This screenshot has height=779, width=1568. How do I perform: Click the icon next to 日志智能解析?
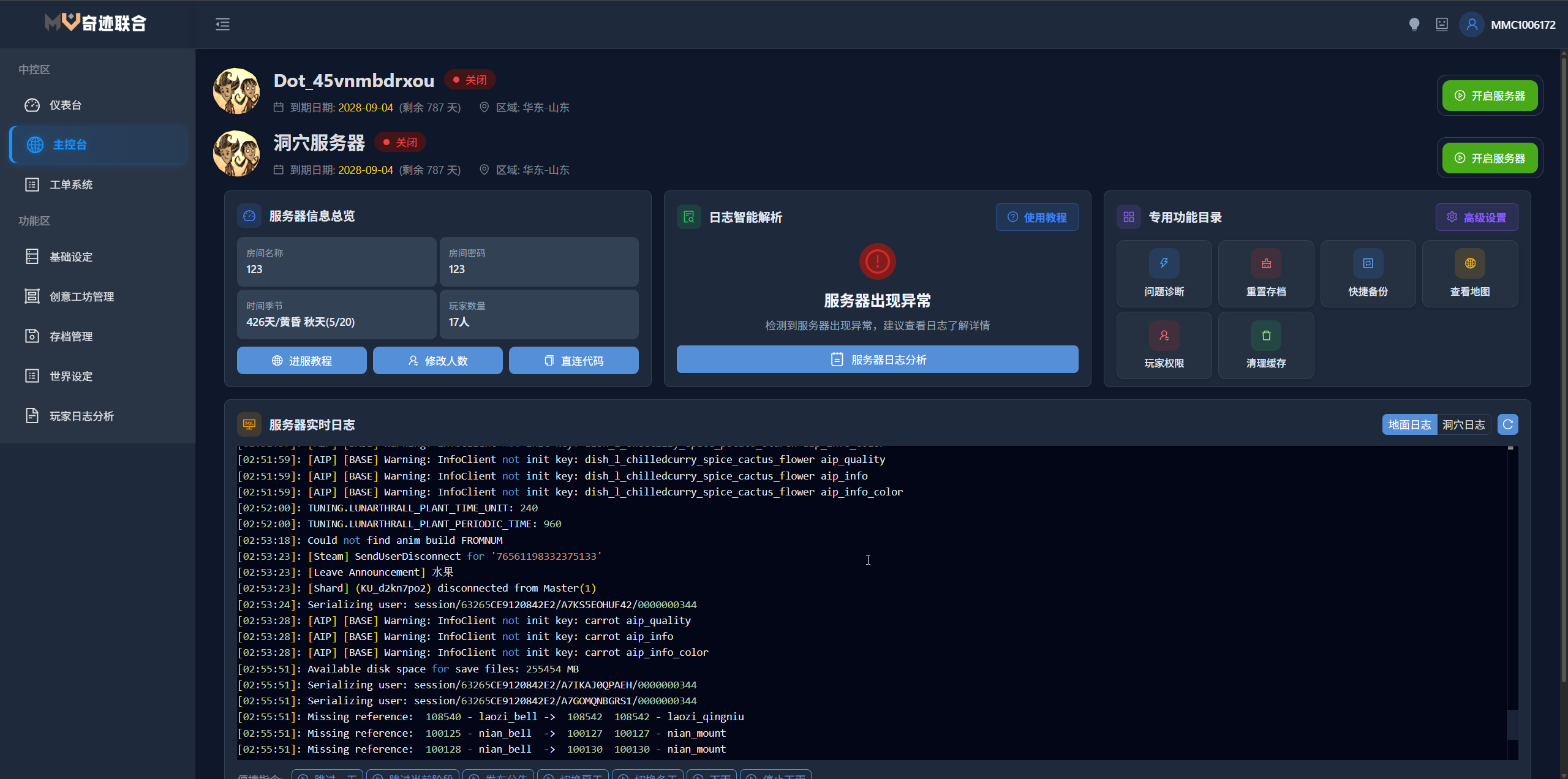(x=689, y=217)
